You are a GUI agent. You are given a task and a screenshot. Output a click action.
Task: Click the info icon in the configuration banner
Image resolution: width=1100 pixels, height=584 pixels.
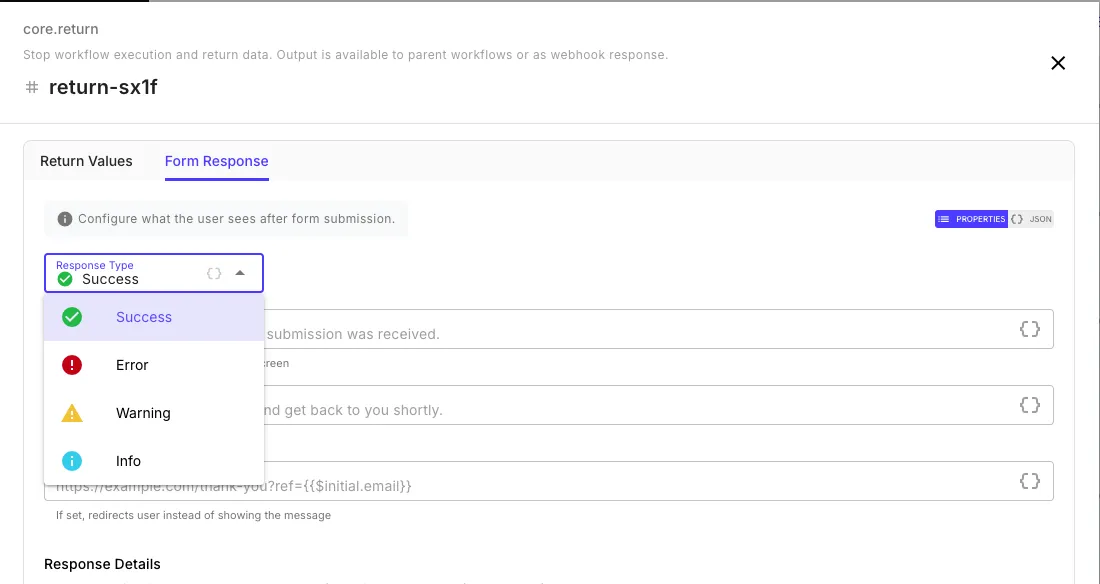pos(65,218)
